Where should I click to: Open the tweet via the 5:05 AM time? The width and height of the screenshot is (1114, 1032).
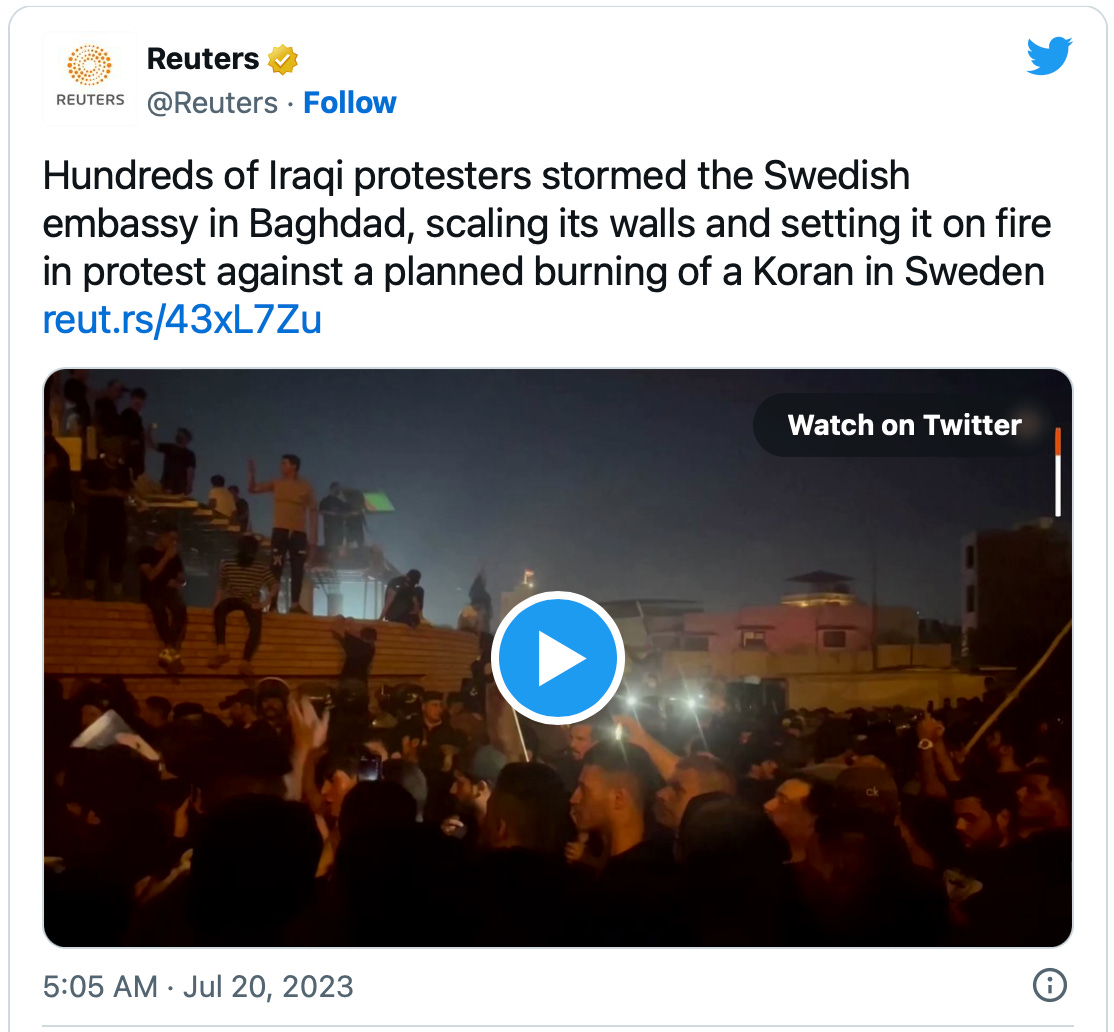(100, 987)
